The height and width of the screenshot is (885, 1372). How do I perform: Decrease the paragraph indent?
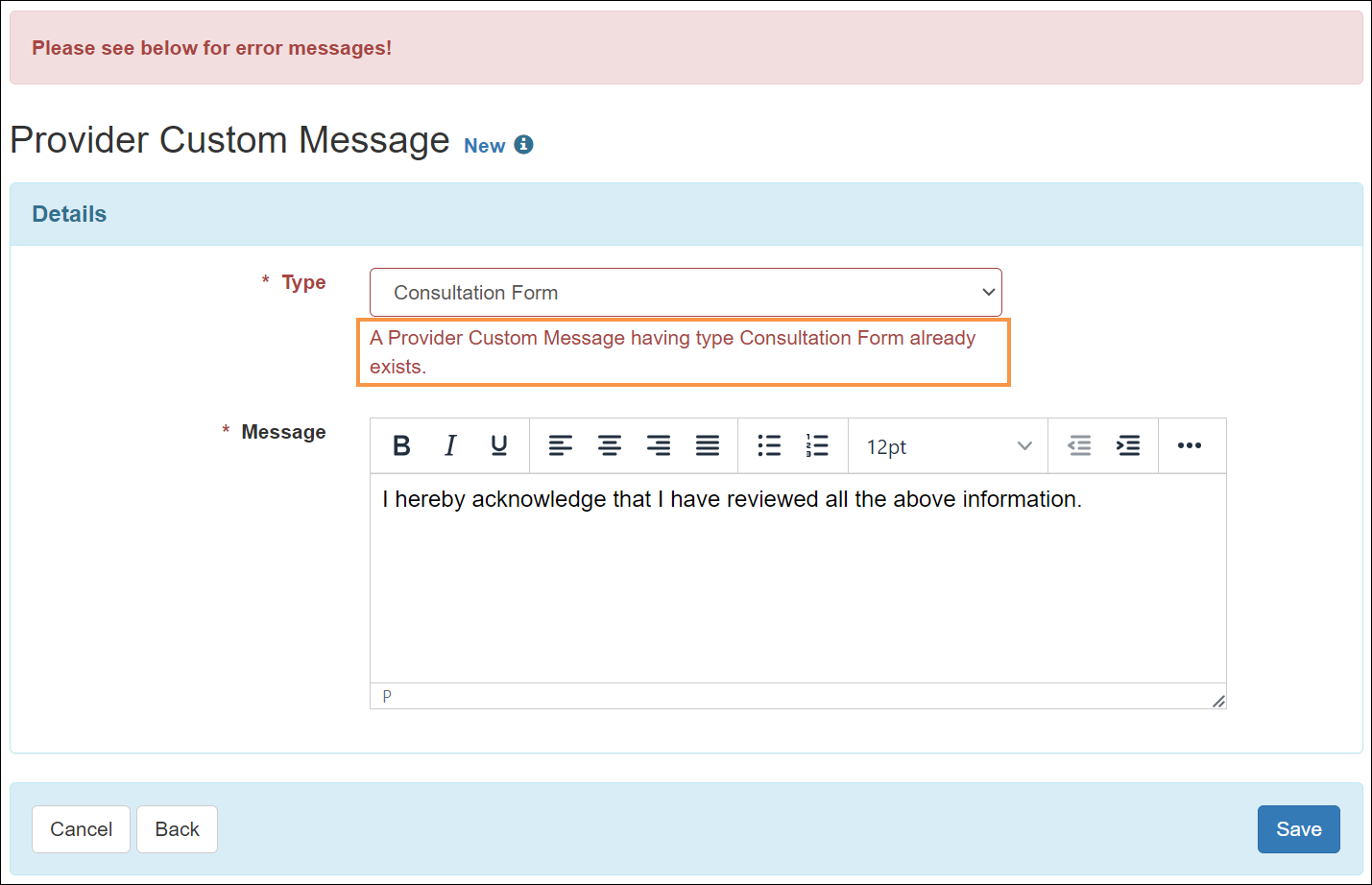pos(1079,445)
